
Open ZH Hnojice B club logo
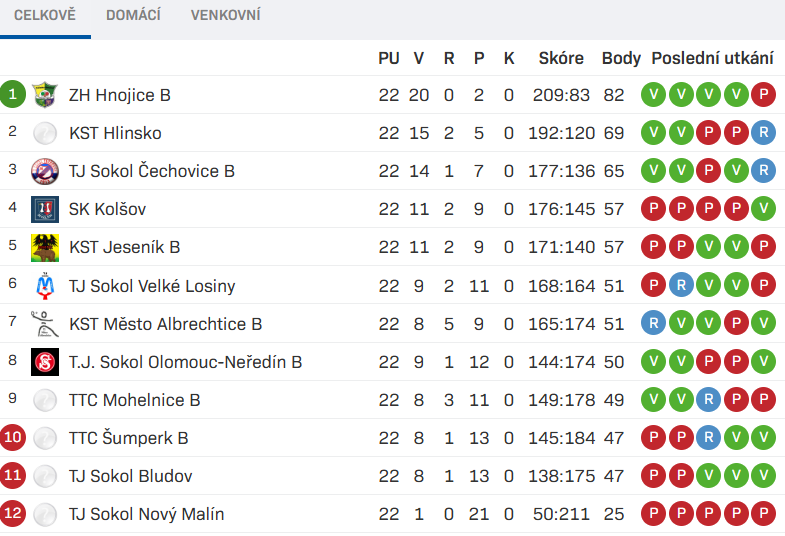(x=45, y=95)
